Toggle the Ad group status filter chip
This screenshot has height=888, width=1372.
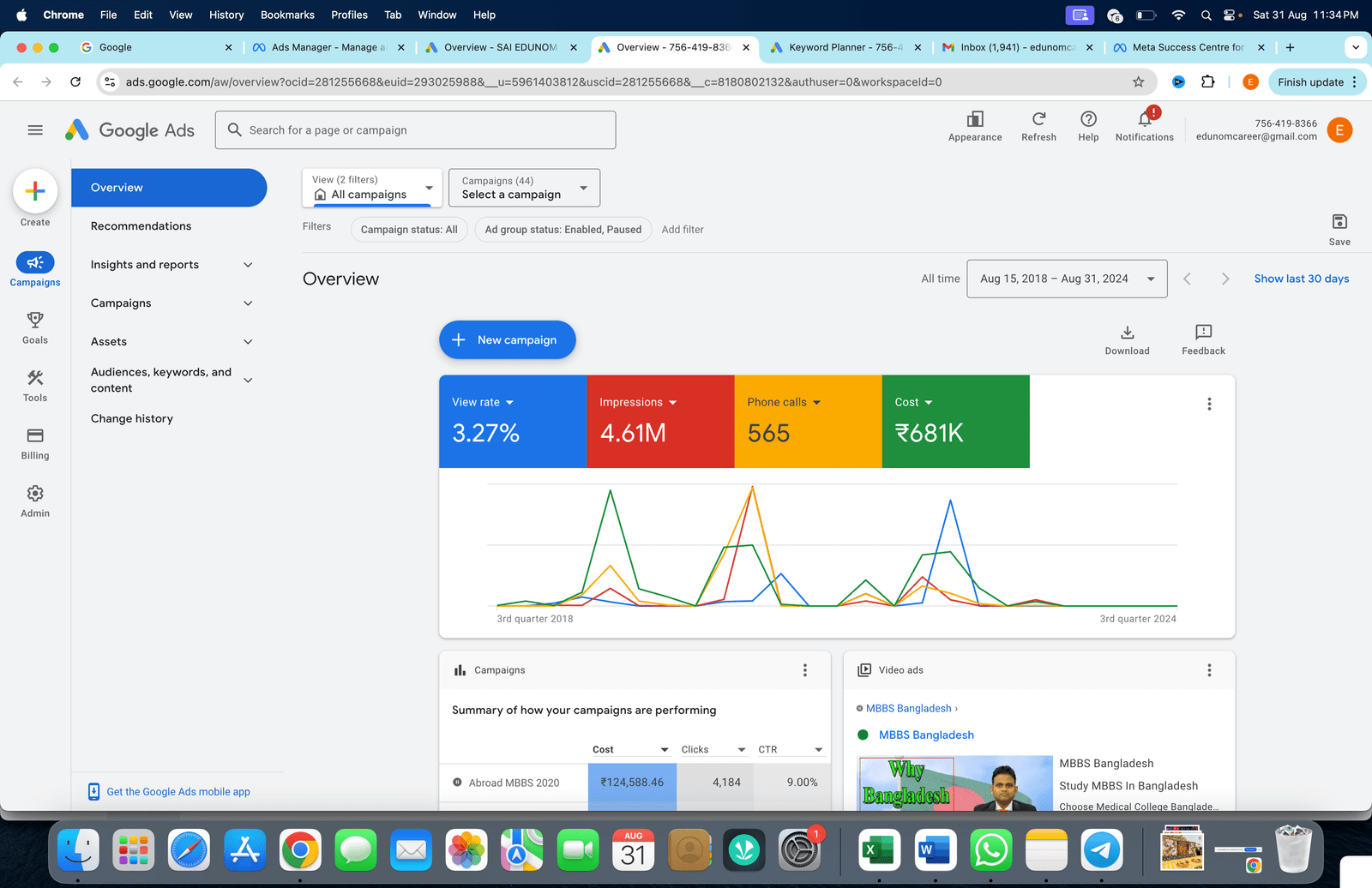tap(563, 230)
